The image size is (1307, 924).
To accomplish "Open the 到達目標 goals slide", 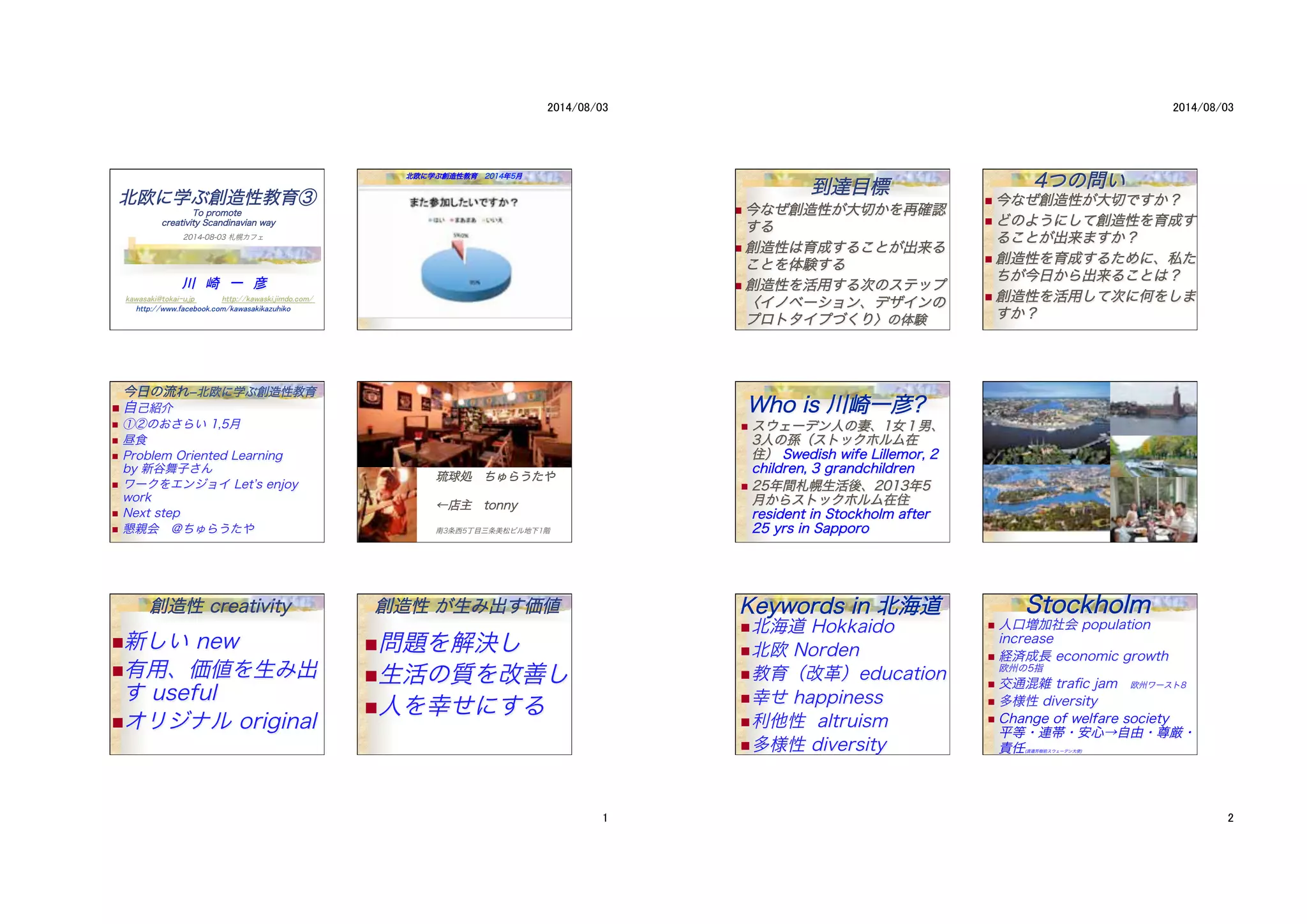I will 842,250.
